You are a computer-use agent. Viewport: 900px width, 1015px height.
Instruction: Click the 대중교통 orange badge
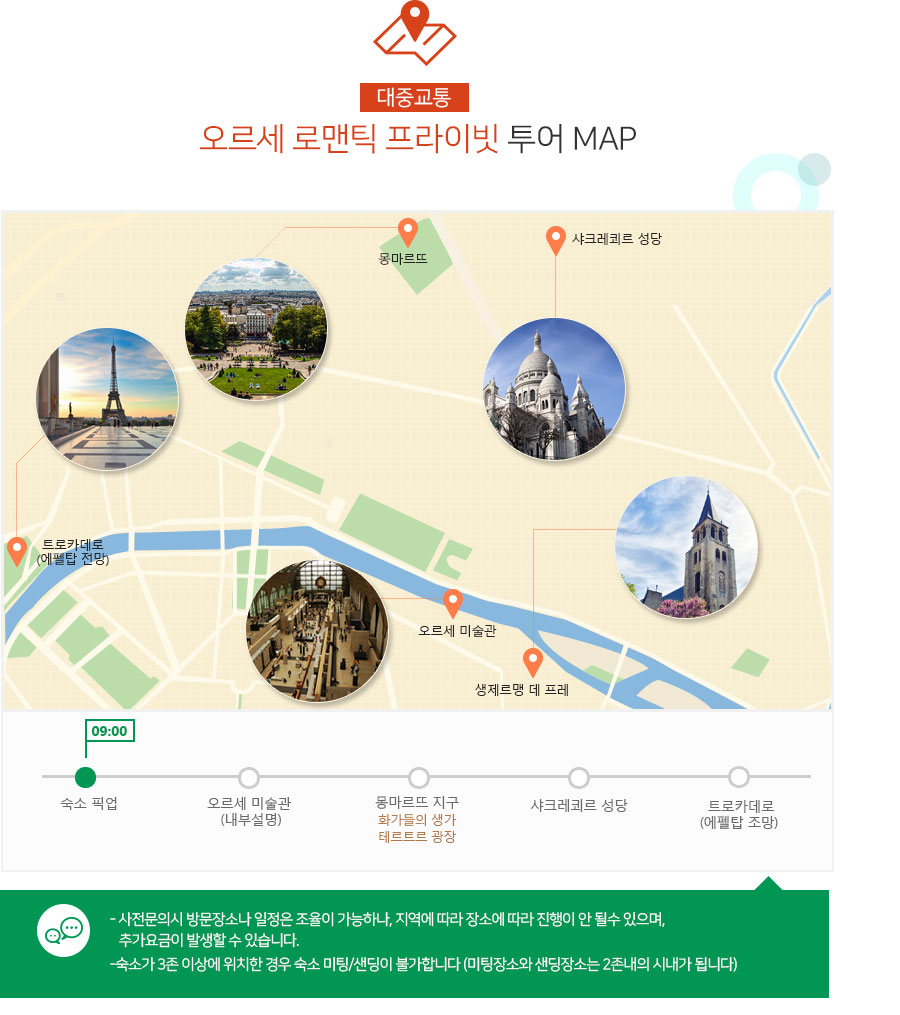pos(414,98)
